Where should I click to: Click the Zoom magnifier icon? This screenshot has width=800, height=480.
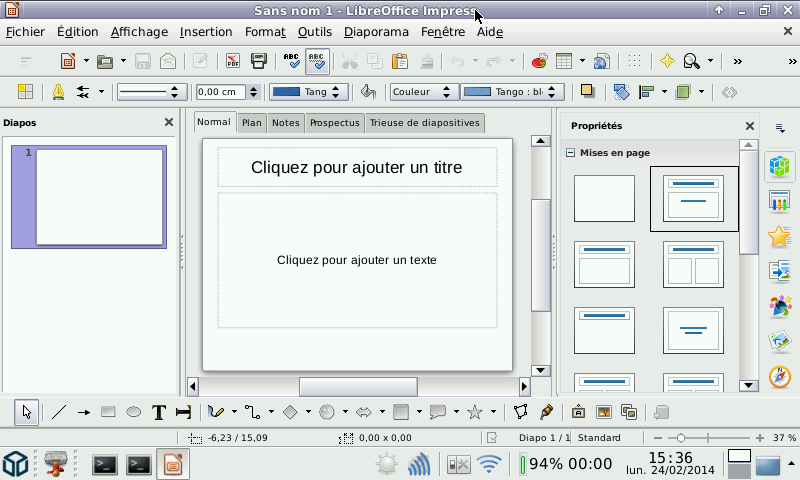tap(692, 61)
